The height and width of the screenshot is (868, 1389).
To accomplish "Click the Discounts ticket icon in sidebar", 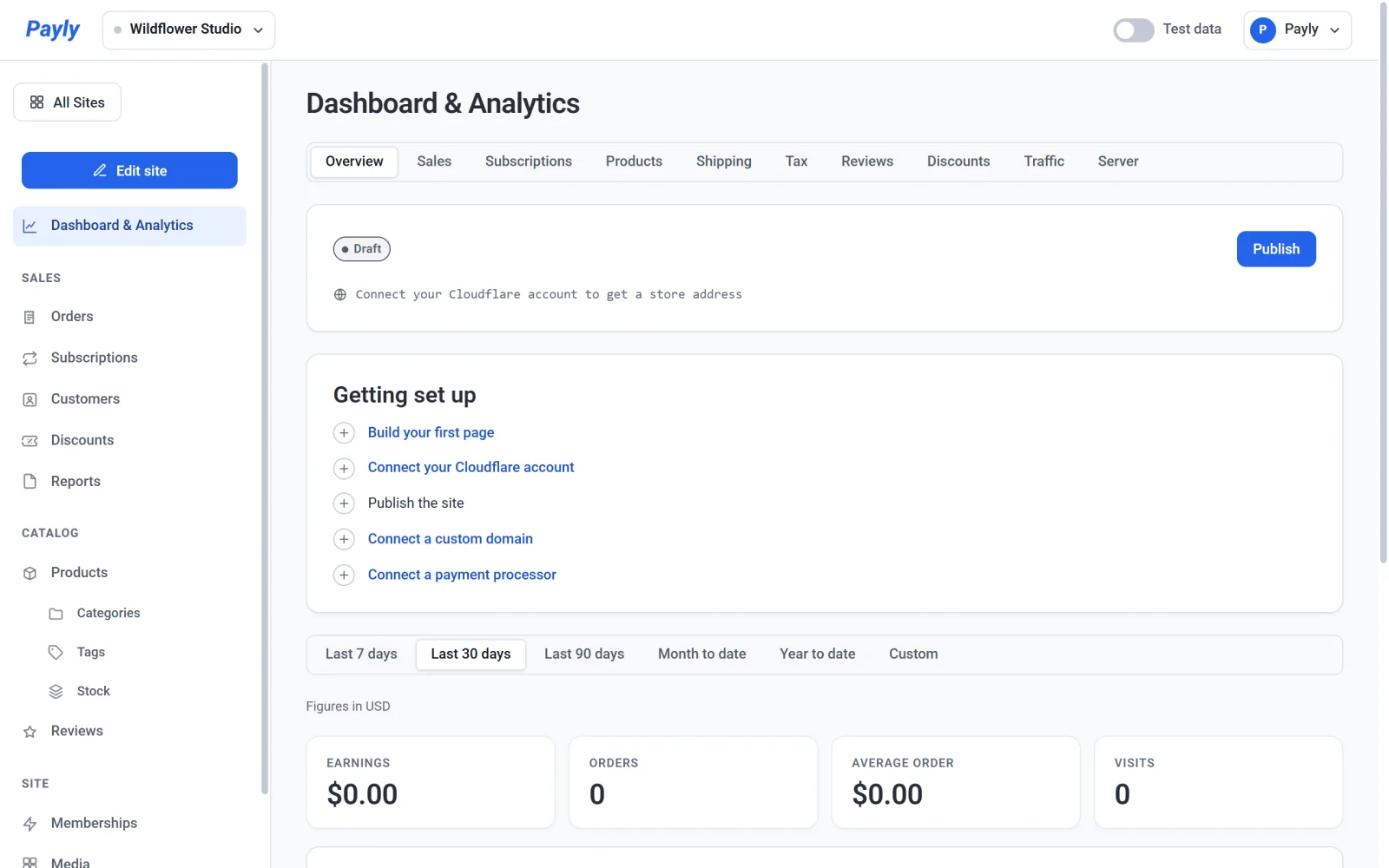I will tap(30, 440).
